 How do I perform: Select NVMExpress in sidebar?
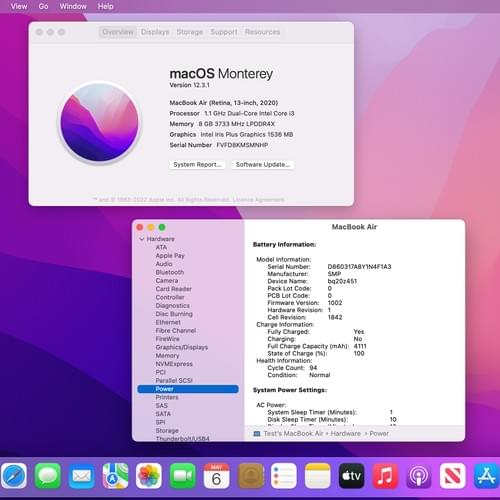174,364
